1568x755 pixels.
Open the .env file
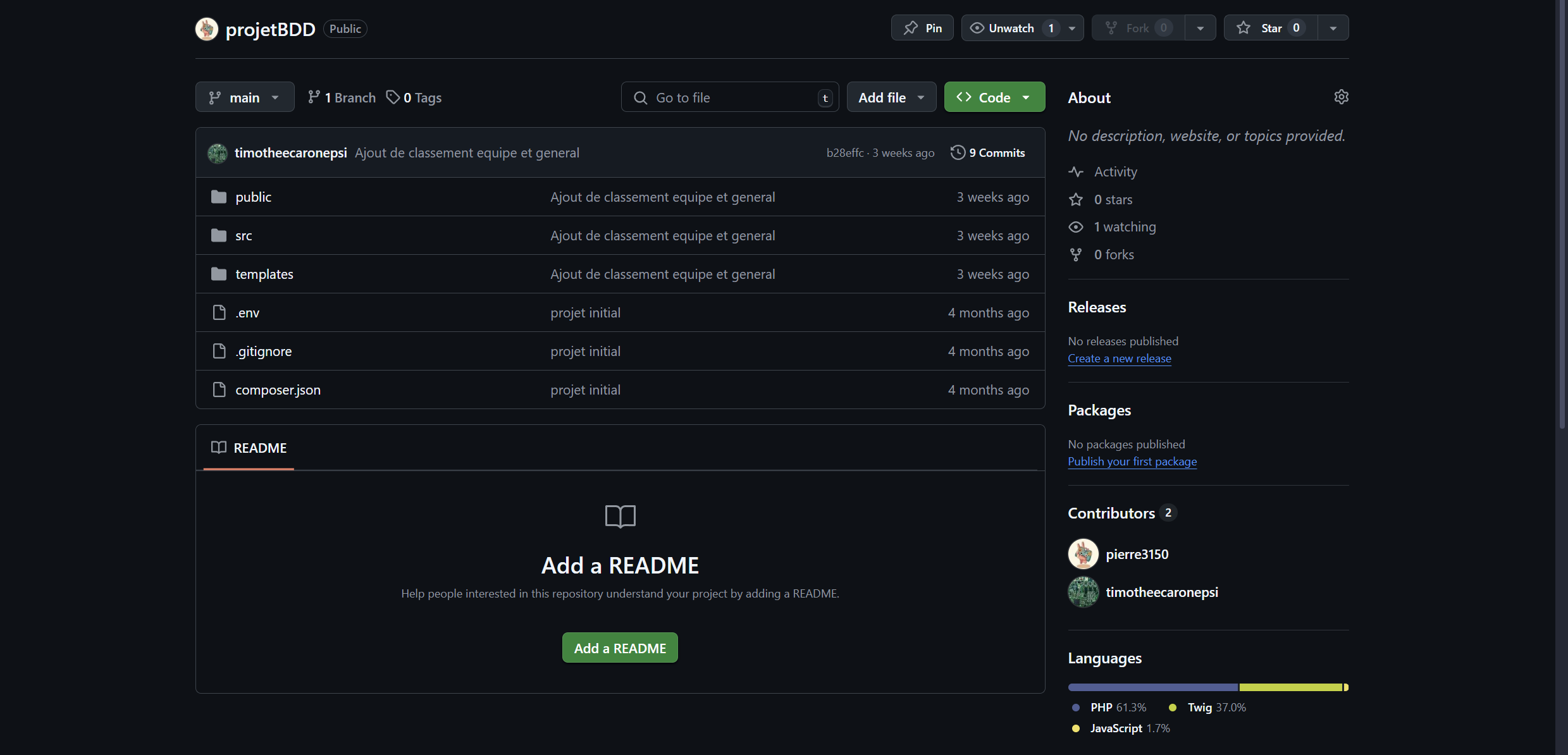point(247,312)
